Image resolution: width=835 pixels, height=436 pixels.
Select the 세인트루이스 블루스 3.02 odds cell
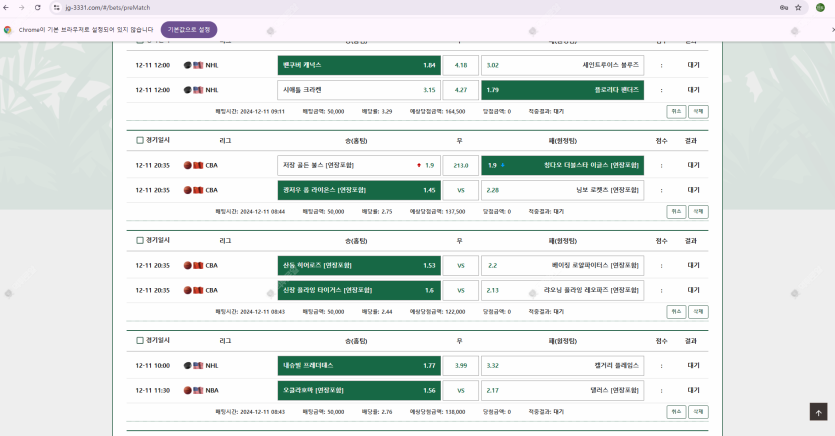point(561,65)
